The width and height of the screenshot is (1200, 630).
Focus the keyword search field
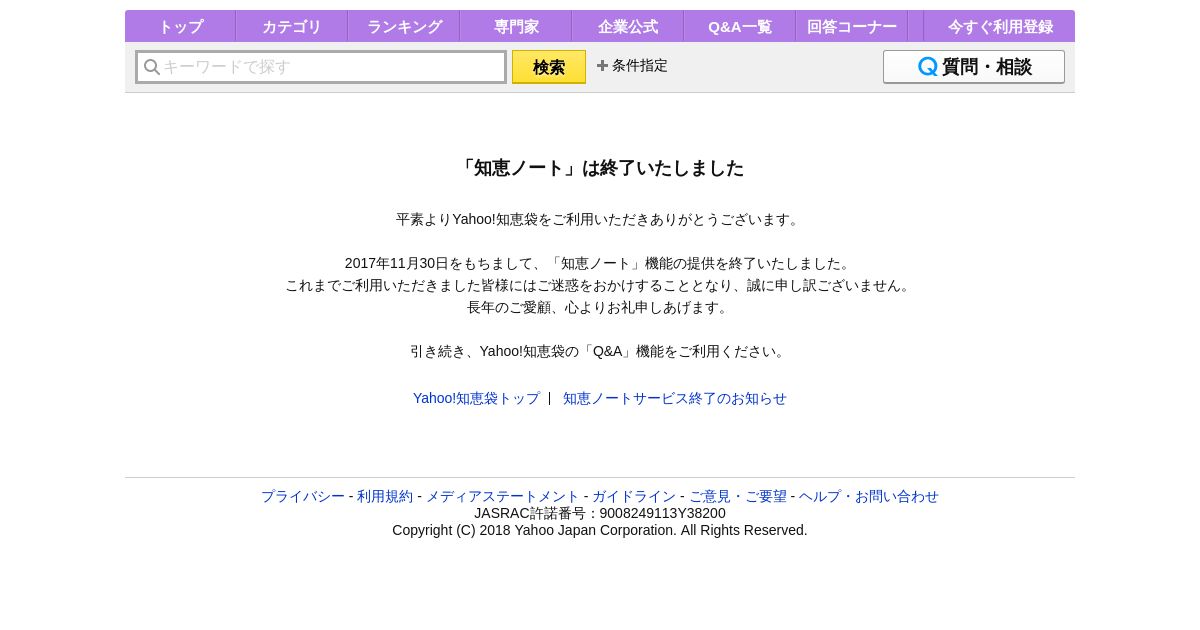[x=321, y=67]
